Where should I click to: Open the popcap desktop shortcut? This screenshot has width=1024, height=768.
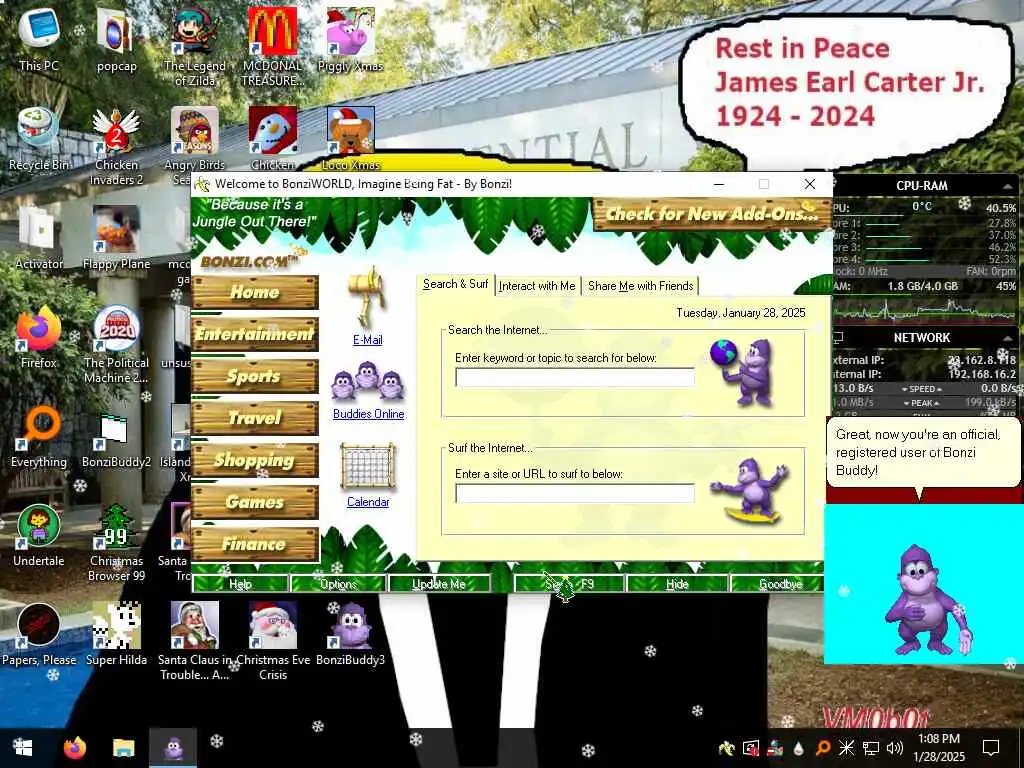coord(116,39)
